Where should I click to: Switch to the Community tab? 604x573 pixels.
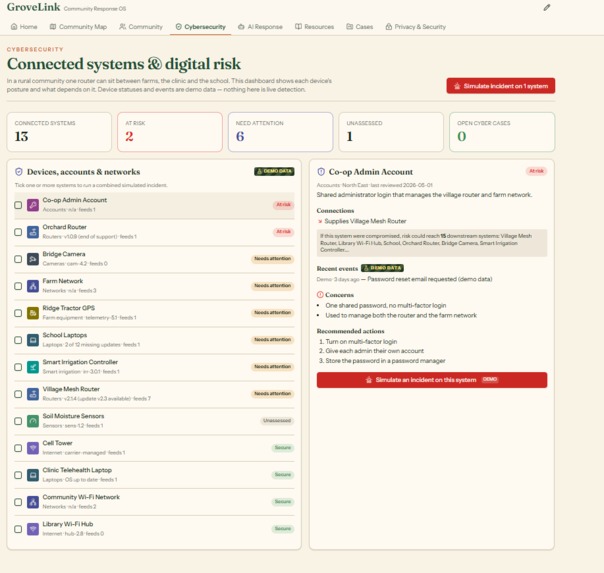[141, 27]
